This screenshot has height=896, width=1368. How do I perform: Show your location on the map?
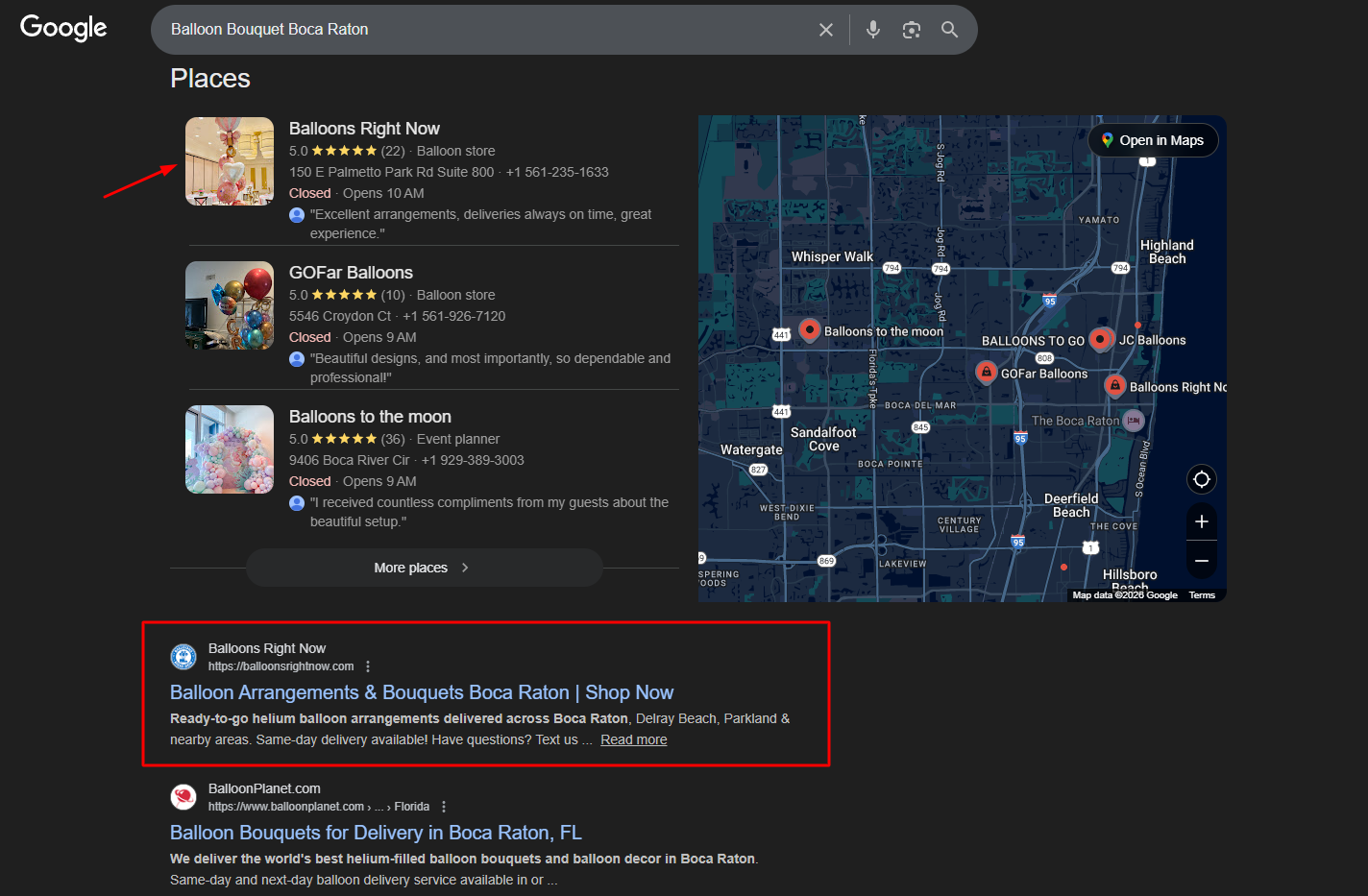point(1201,479)
